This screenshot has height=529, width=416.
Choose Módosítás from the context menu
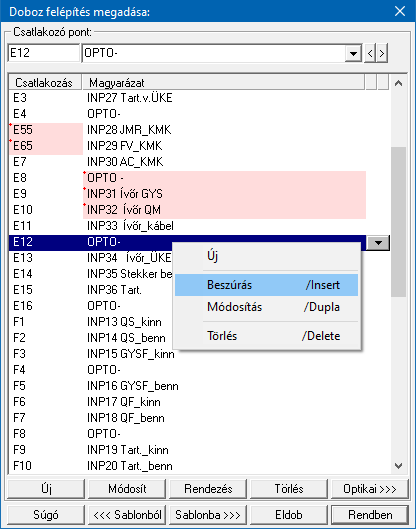tap(267, 307)
